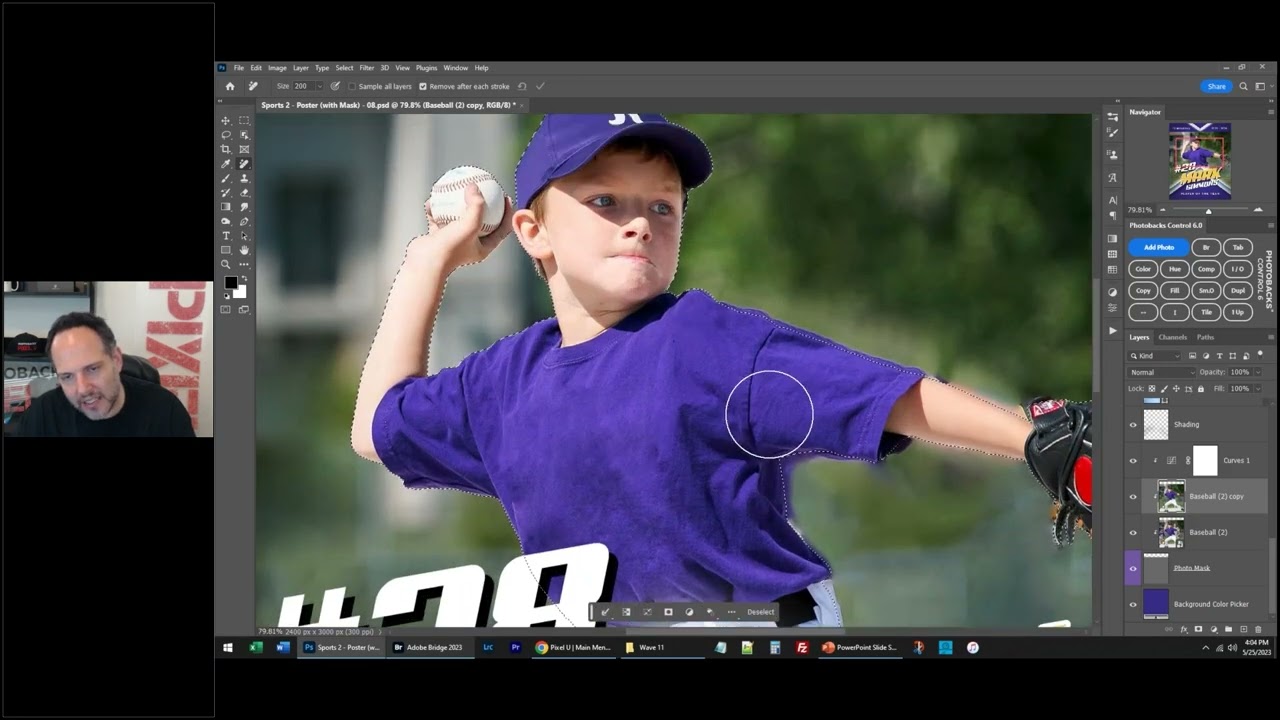Hide the Photo Mask layer
Screen dimensions: 1280x720
[x=1133, y=568]
